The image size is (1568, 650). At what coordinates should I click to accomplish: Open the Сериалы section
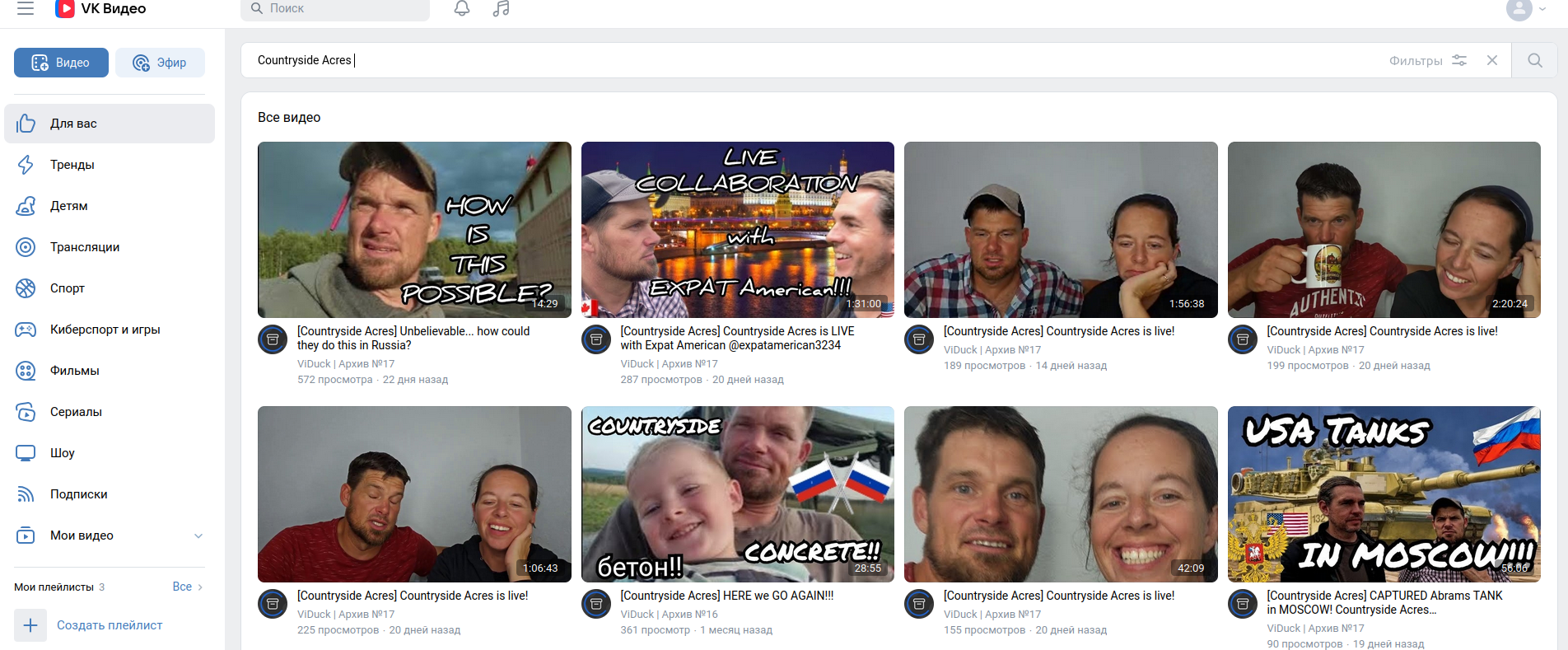(x=110, y=412)
